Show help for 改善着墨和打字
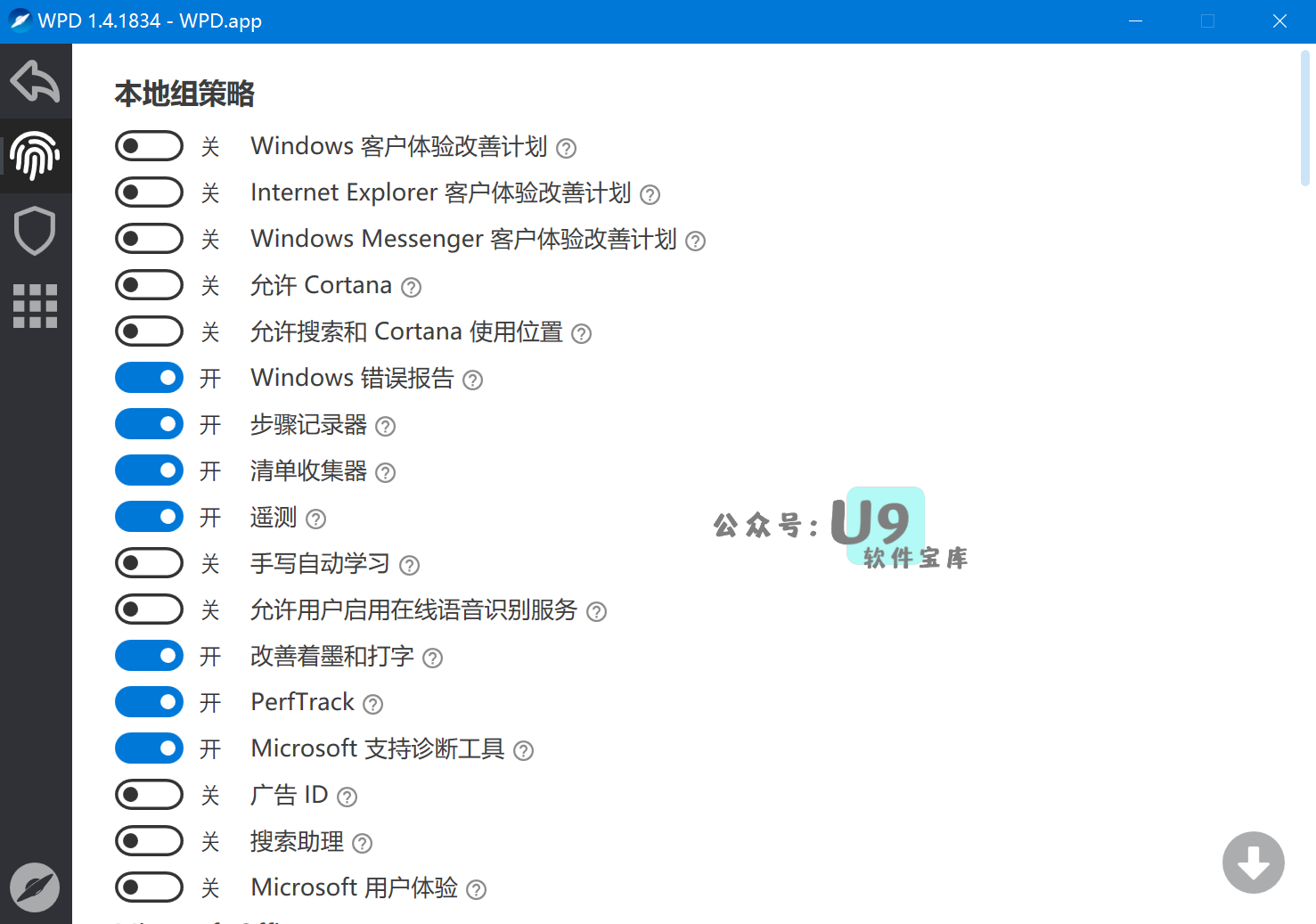 click(x=433, y=658)
